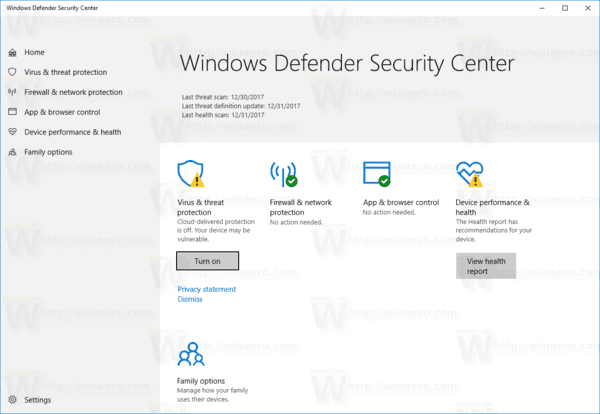Click 'No action needed' under App & browser tile

(389, 212)
